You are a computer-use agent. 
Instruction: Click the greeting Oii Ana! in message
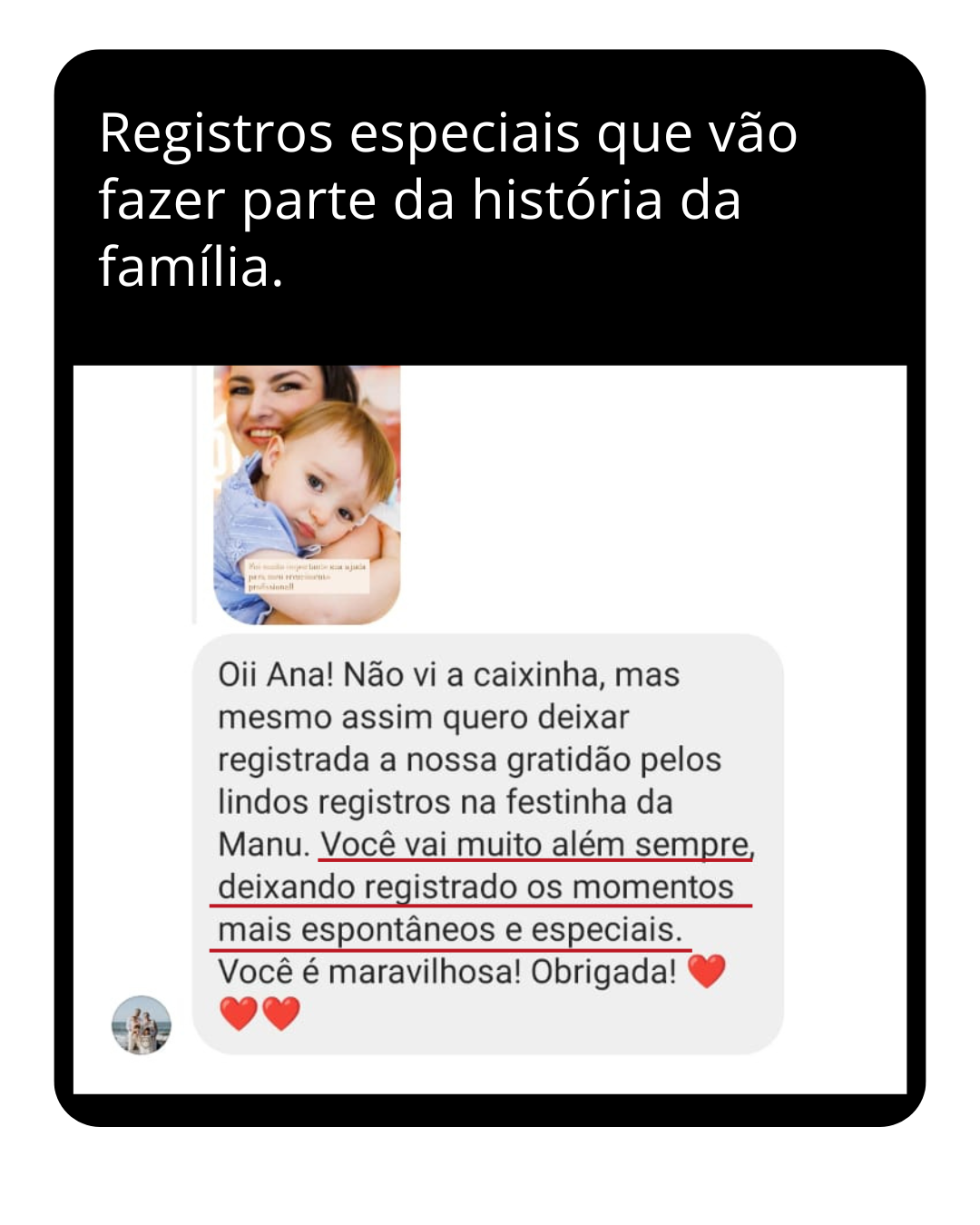pyautogui.click(x=276, y=675)
